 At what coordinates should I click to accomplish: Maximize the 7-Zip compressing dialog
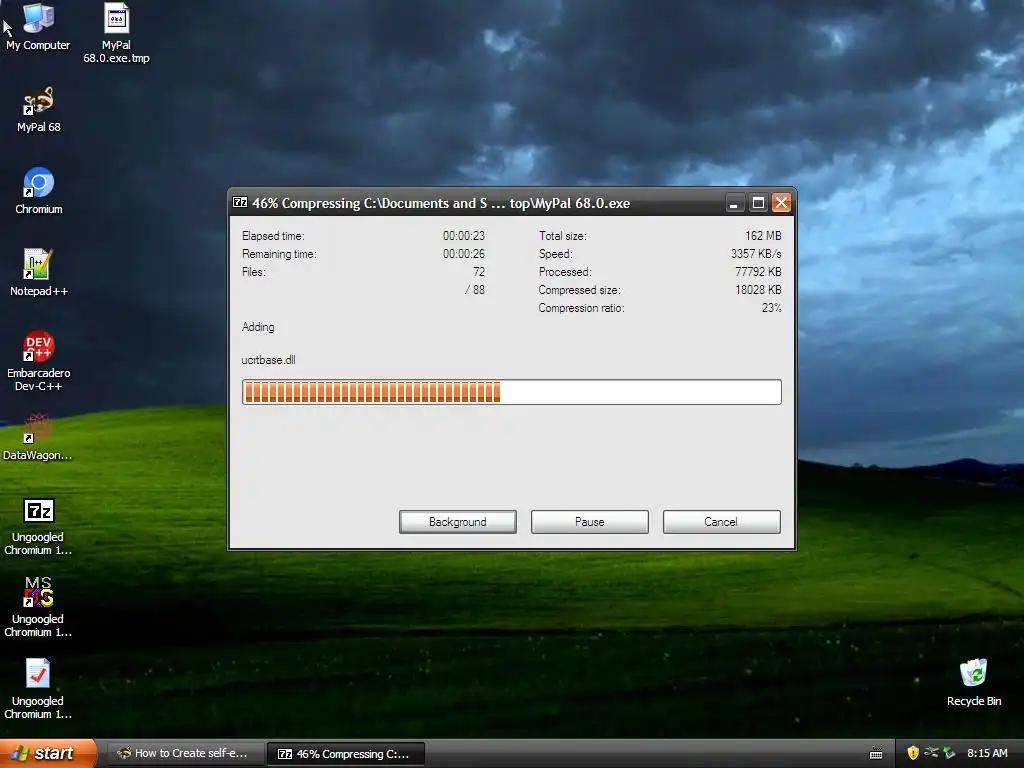coord(758,203)
